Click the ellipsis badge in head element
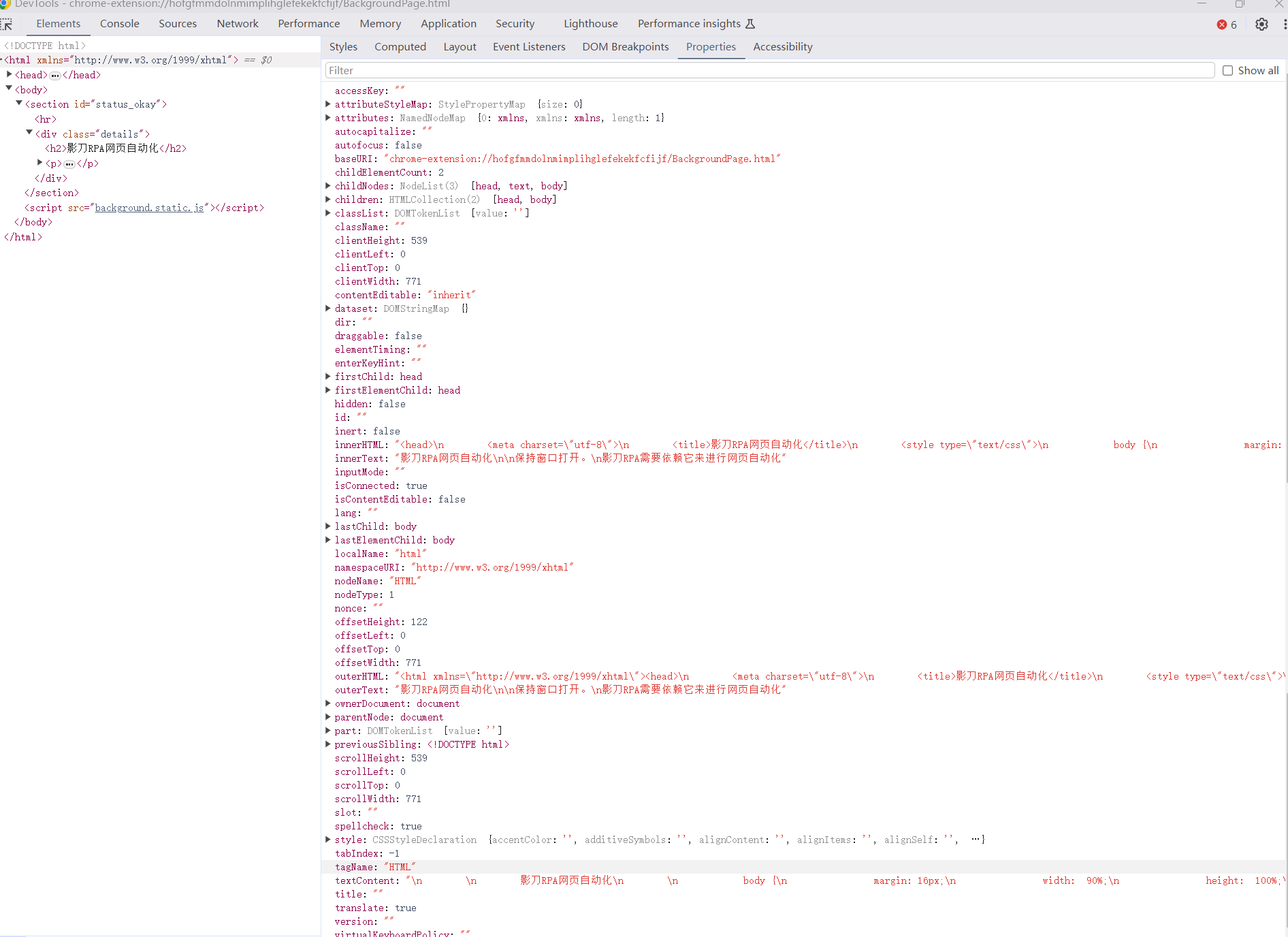Viewport: 1288px width, 937px height. tap(55, 76)
